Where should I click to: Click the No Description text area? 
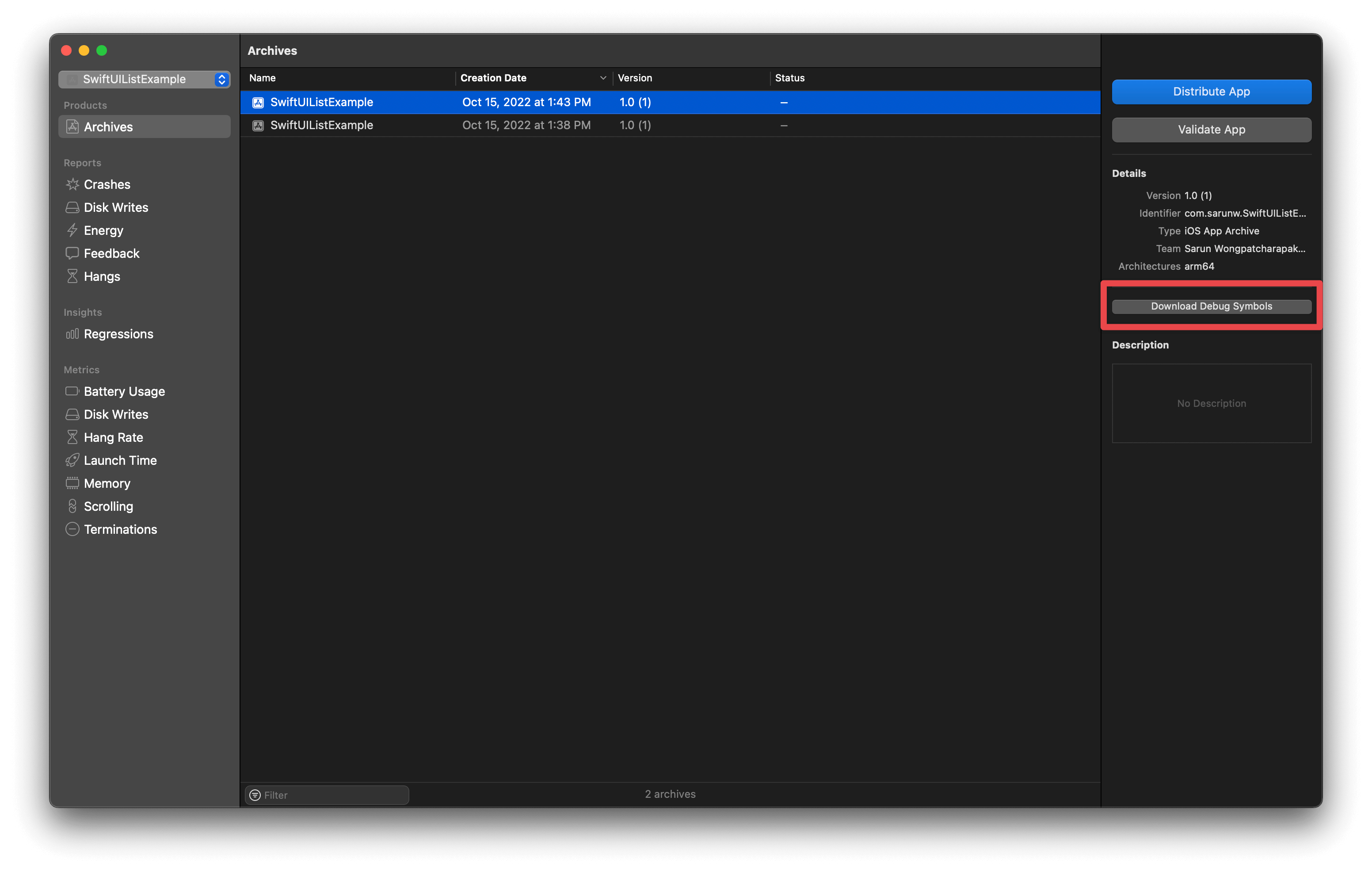[1211, 403]
